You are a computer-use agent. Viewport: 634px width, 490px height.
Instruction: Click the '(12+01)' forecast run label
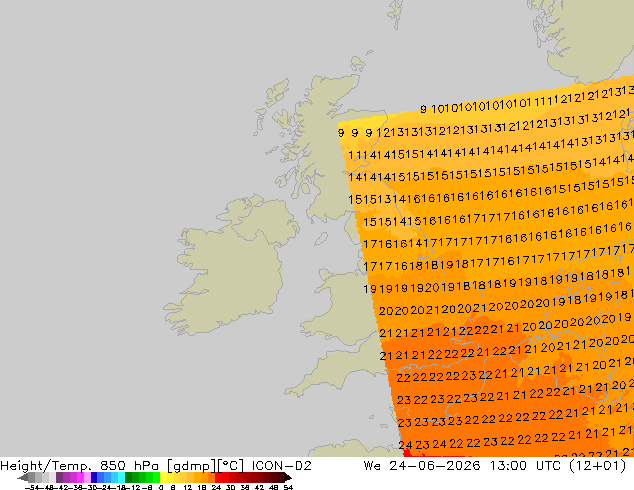tap(598, 466)
